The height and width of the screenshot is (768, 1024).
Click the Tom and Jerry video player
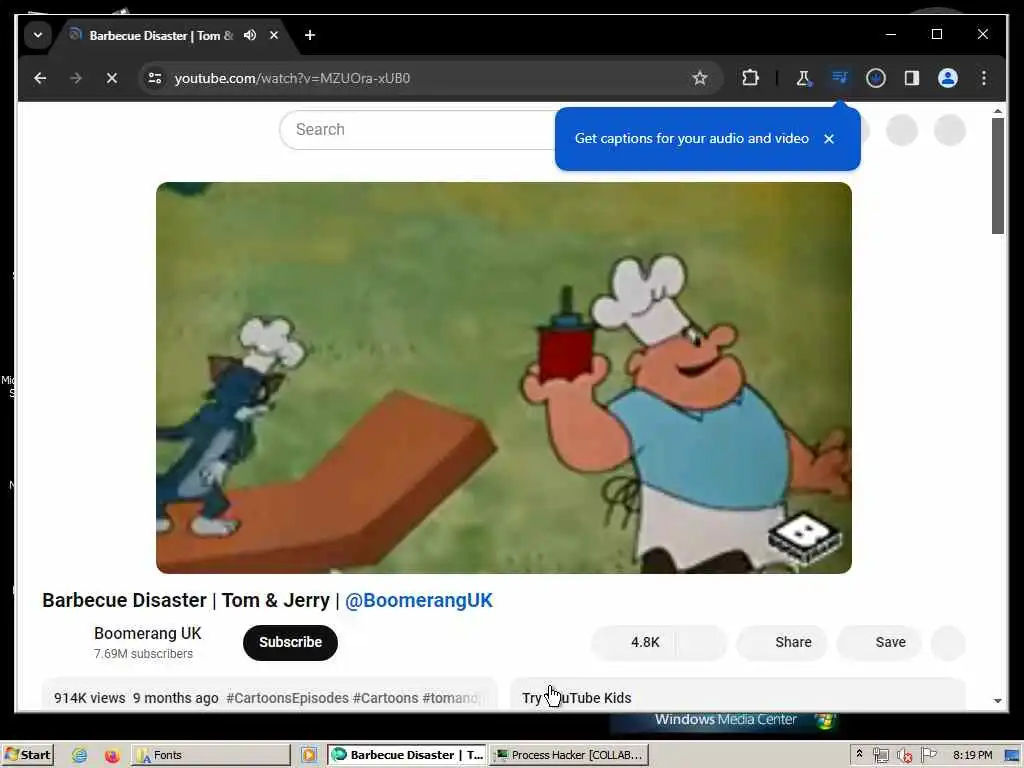click(x=504, y=377)
